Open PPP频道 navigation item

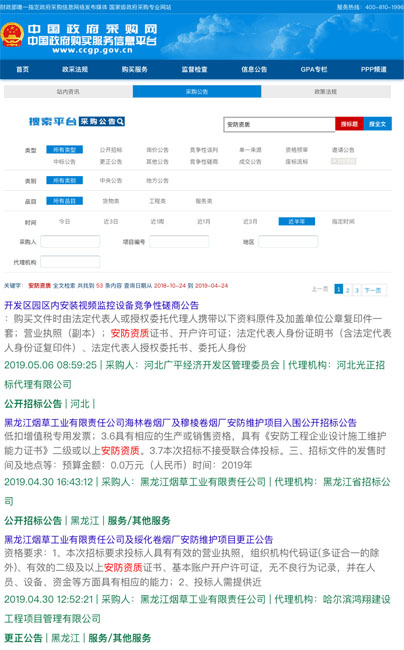[373, 69]
